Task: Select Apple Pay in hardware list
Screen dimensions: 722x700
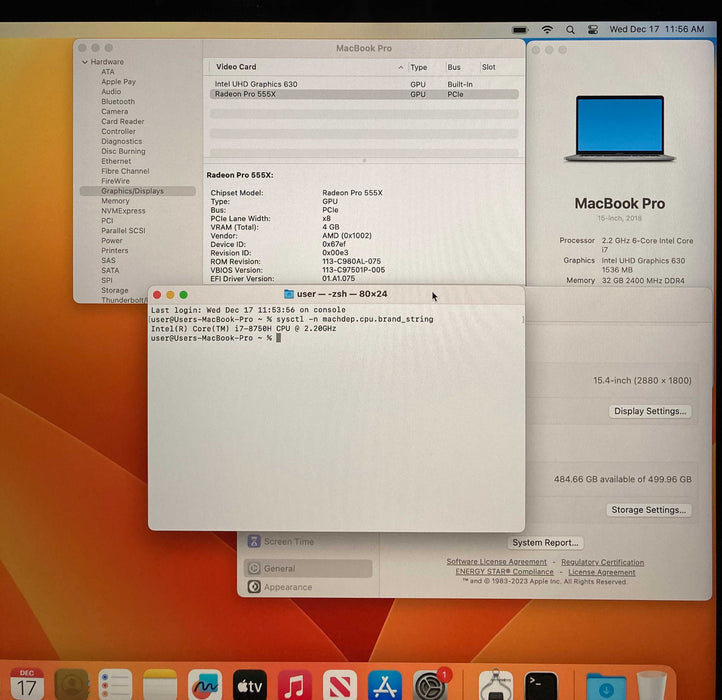Action: pyautogui.click(x=118, y=82)
